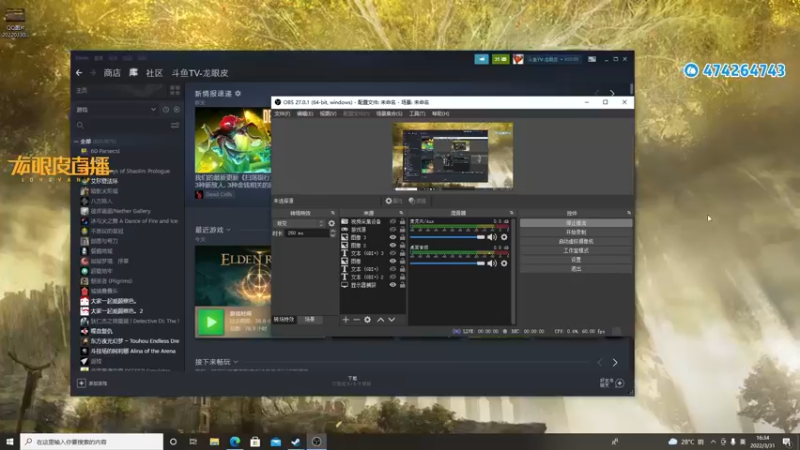
Task: Pop out the OBS sources dock panel
Action: point(401,213)
